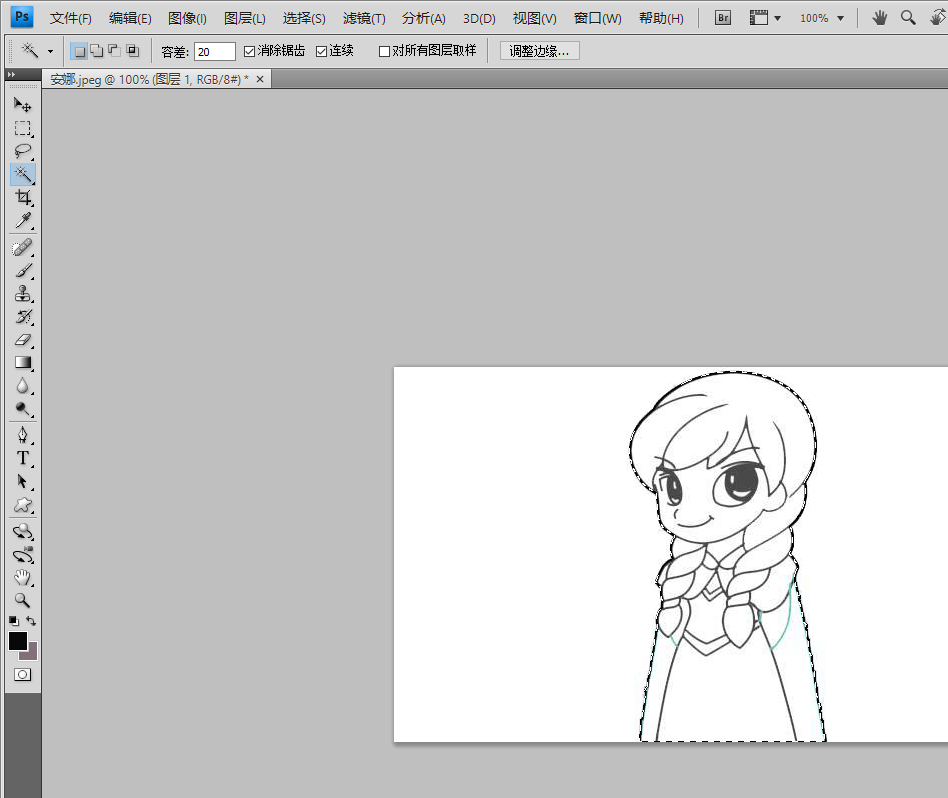
Task: Select the Zoom tool in toolbox
Action: [22, 600]
